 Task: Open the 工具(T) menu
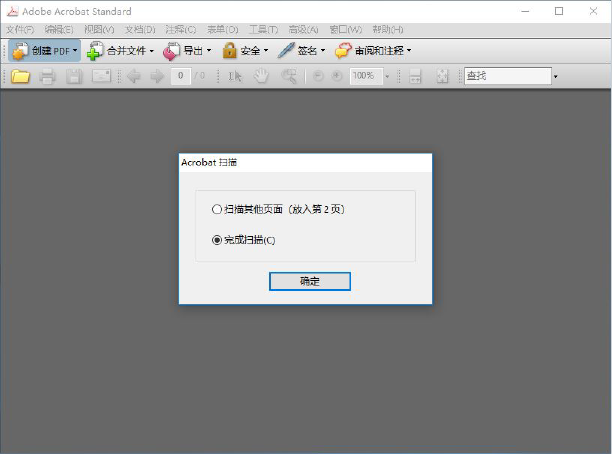click(263, 30)
